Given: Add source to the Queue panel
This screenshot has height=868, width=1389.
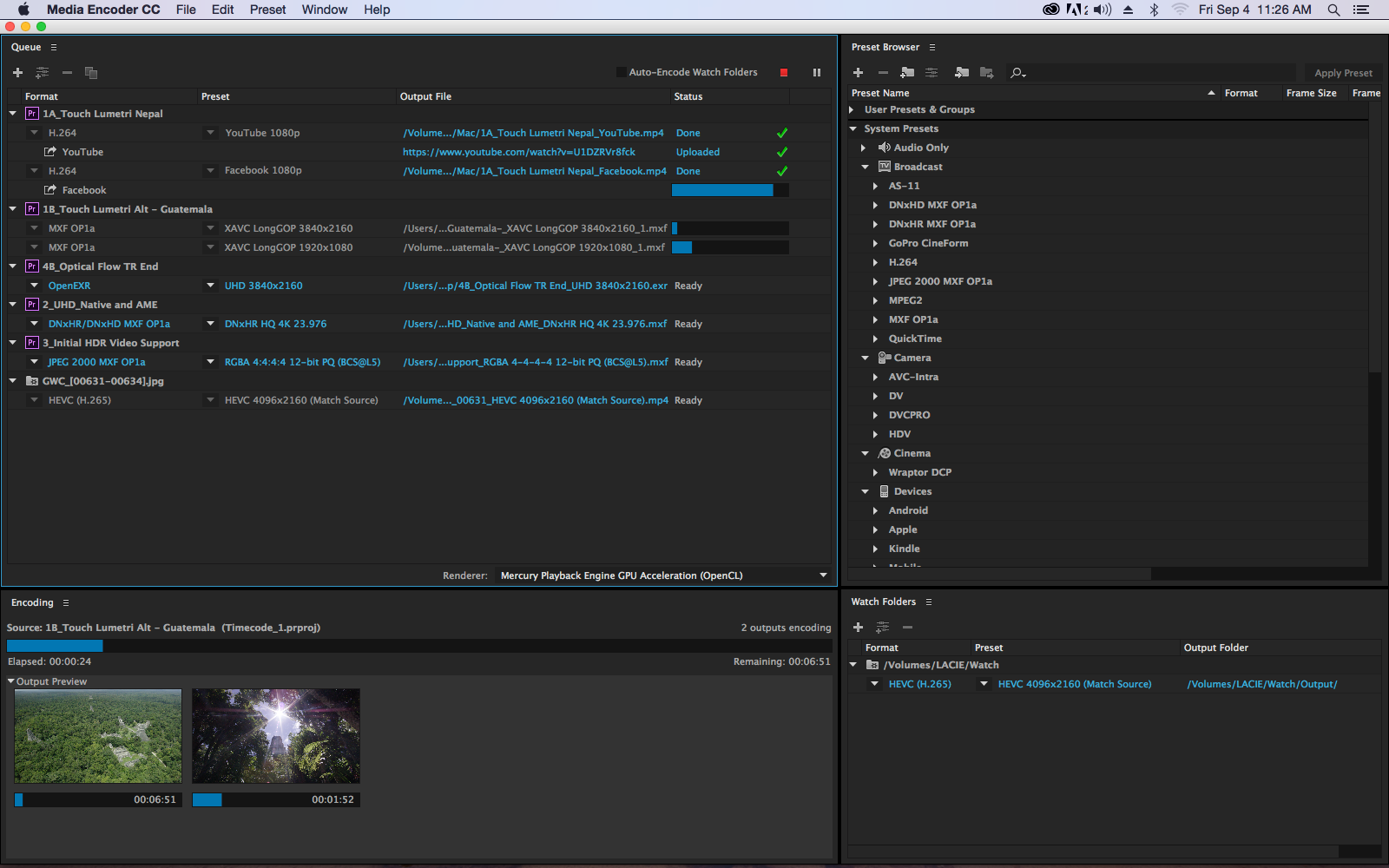Looking at the screenshot, I should [17, 73].
